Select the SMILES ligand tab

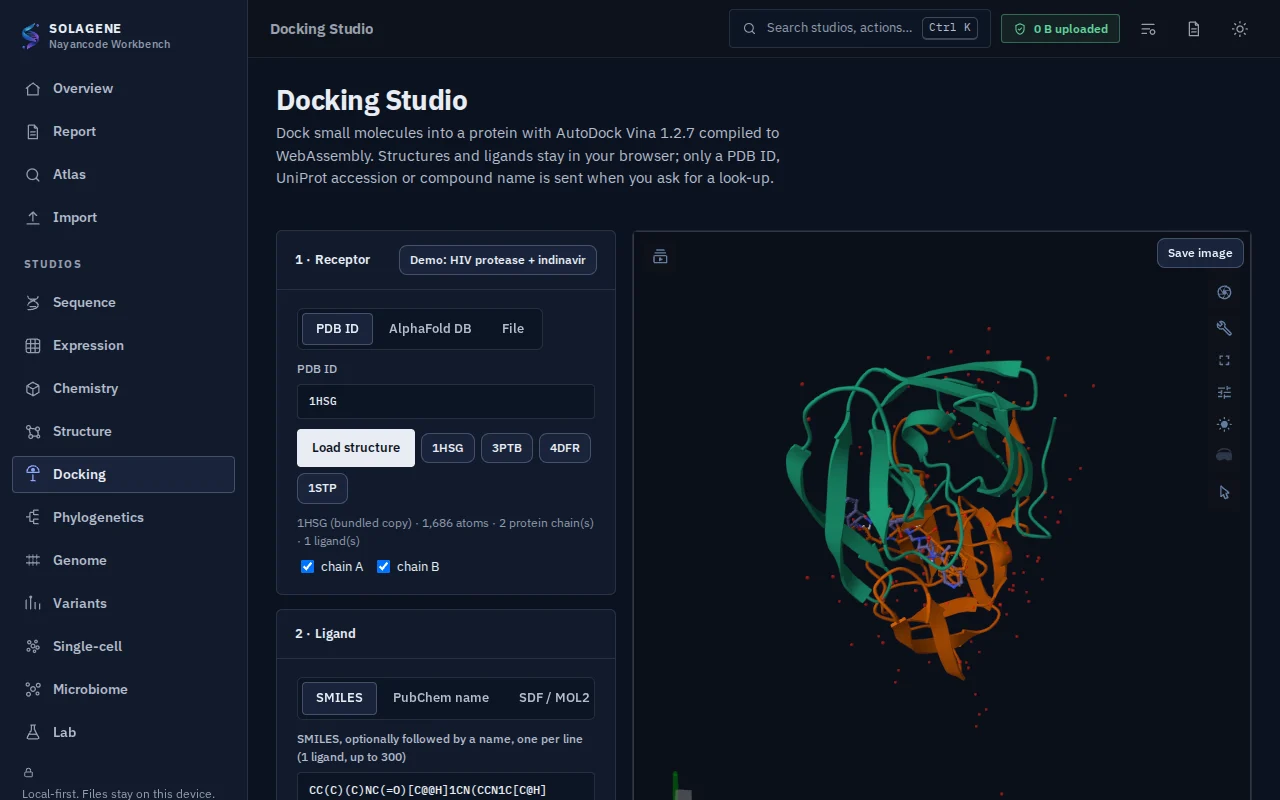point(339,698)
